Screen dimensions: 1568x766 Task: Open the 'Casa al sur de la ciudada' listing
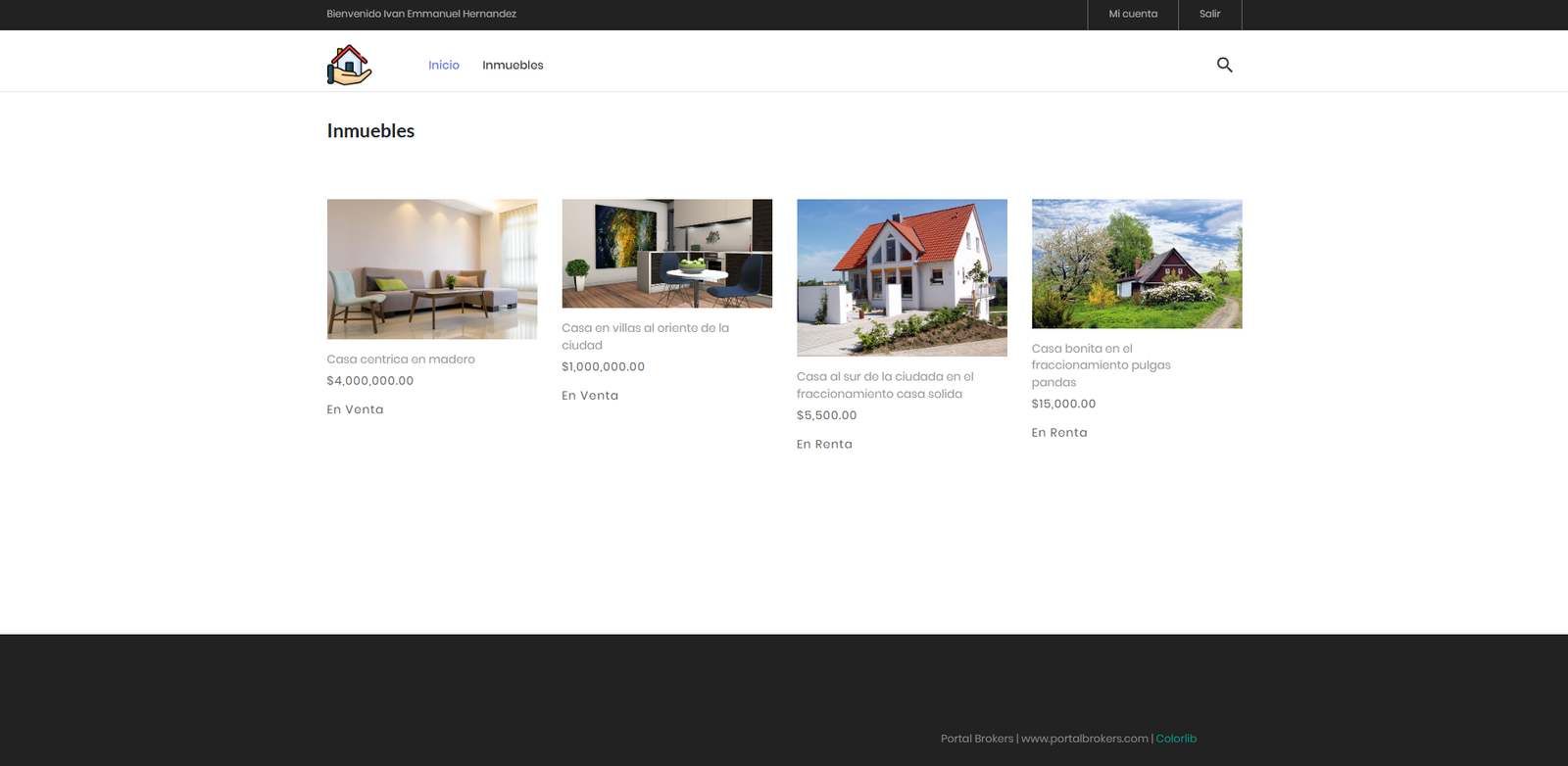[x=885, y=385]
